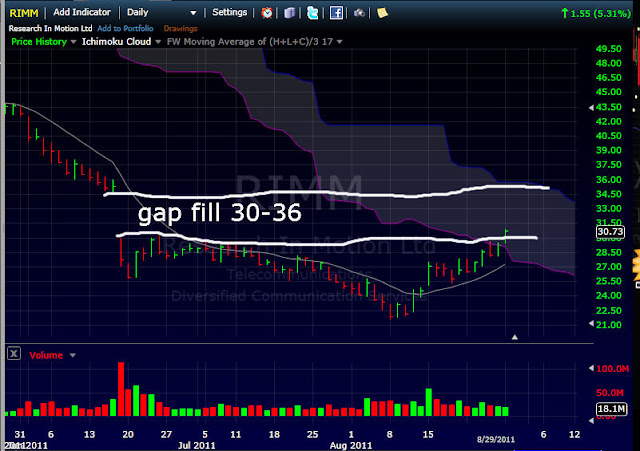Open the Drawings menu
This screenshot has height=451, width=640.
coord(180,29)
